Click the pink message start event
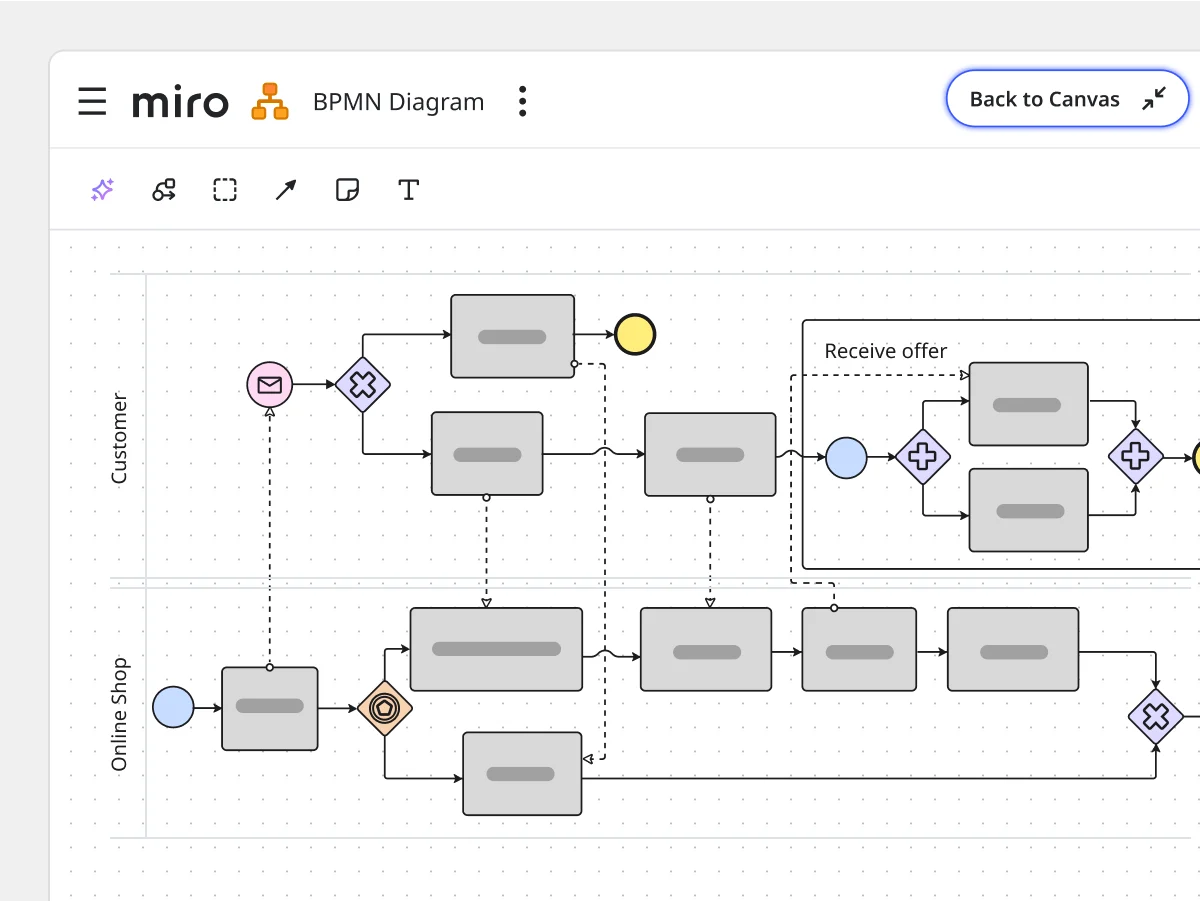This screenshot has width=1200, height=901. [270, 384]
